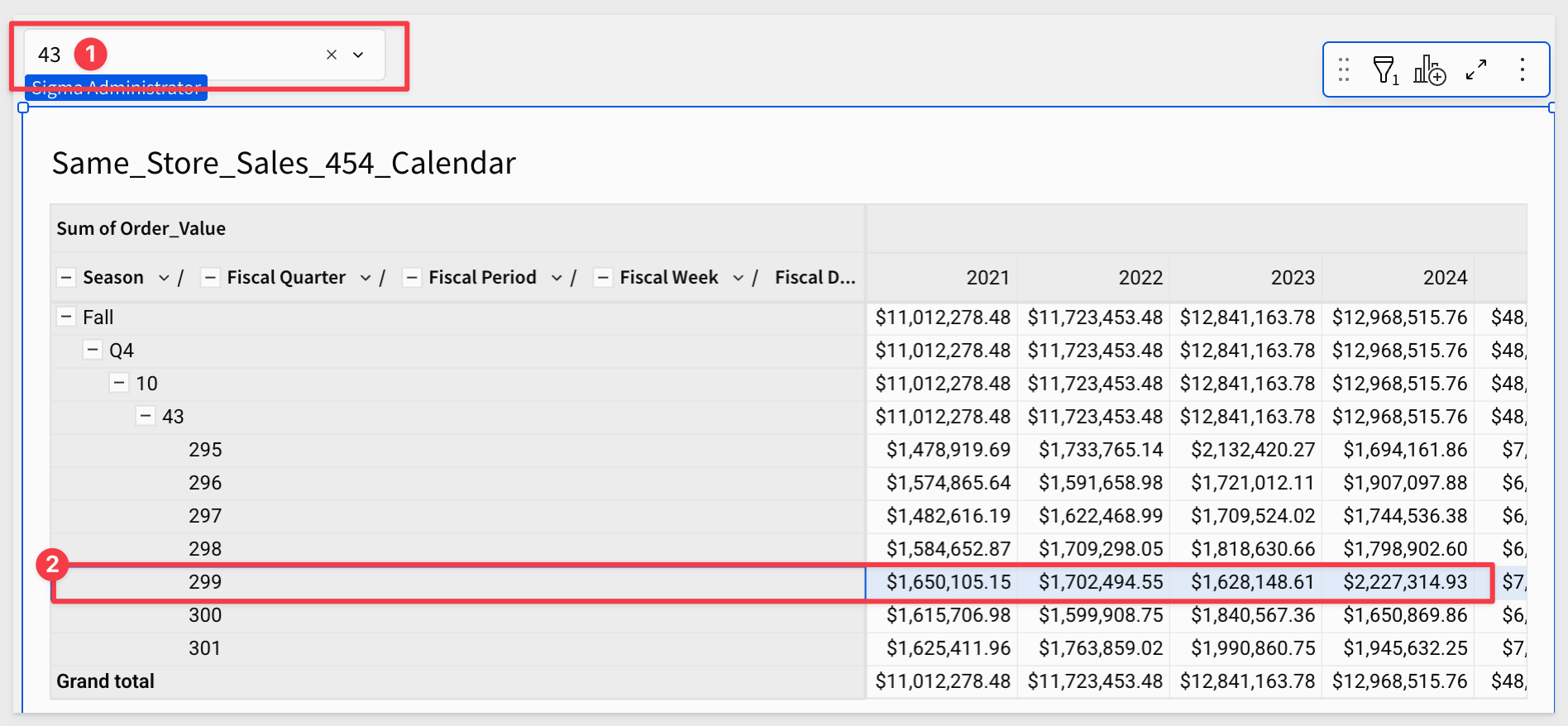The width and height of the screenshot is (1568, 726).
Task: Open the Fiscal Quarter column dropdown menu
Action: [366, 278]
